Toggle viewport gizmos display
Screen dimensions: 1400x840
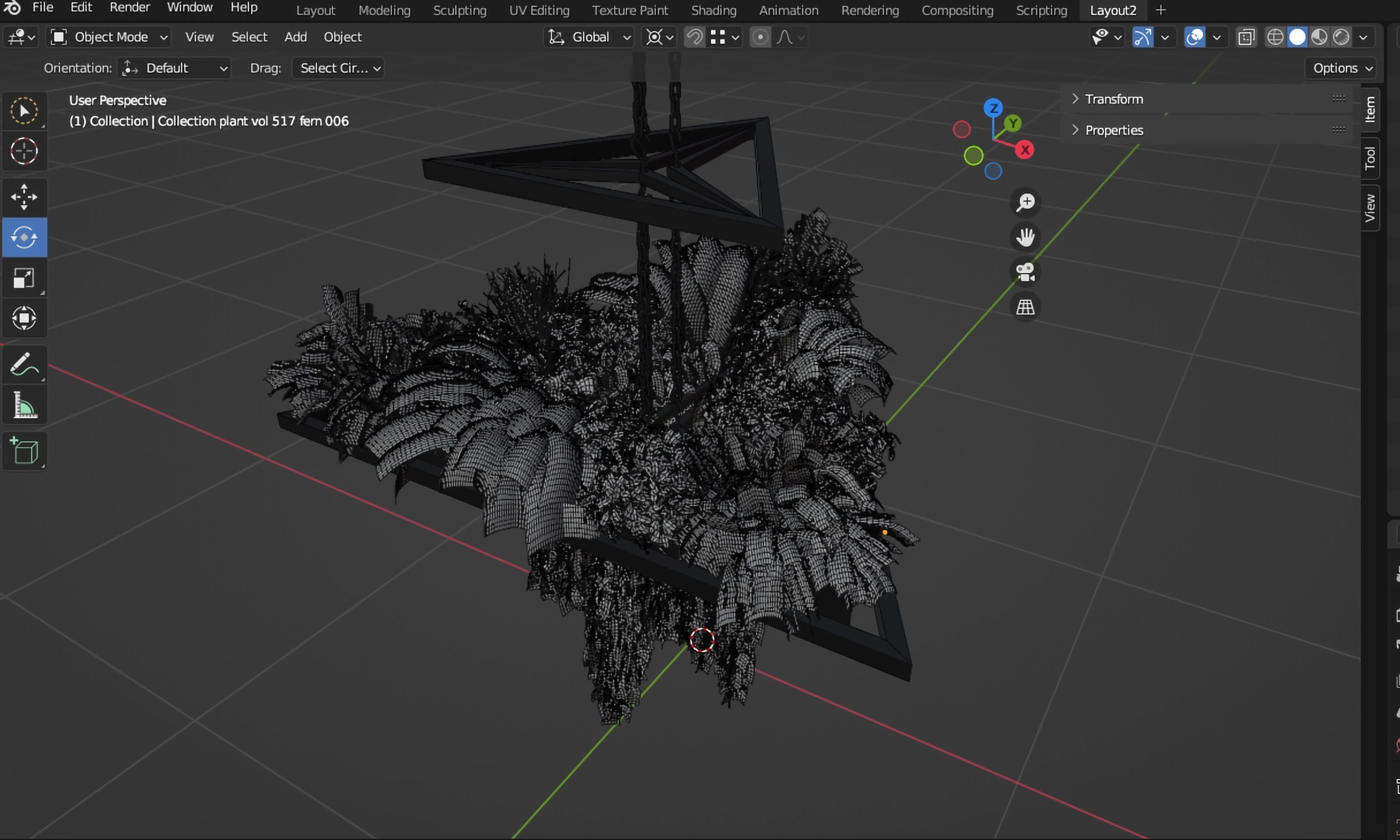coord(1142,37)
